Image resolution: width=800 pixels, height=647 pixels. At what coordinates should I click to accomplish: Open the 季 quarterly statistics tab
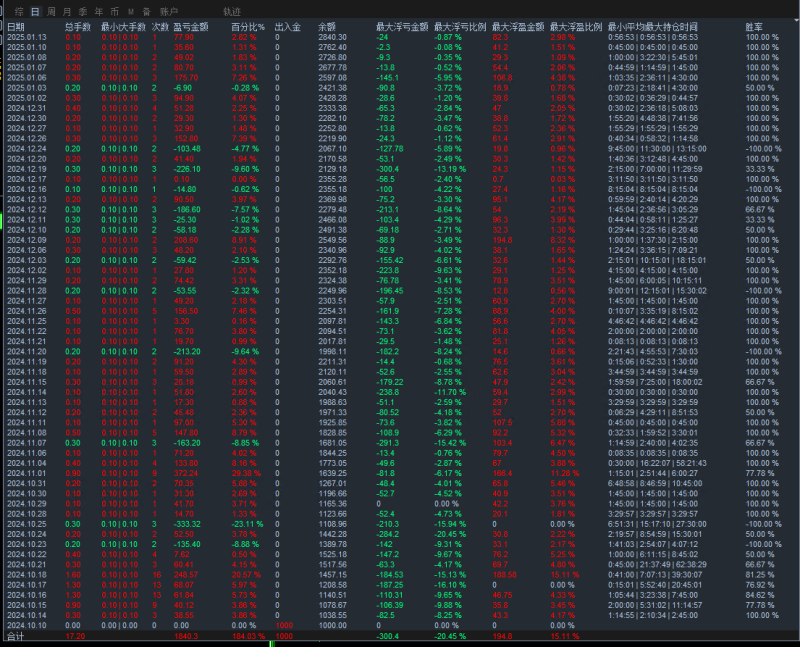[x=83, y=10]
